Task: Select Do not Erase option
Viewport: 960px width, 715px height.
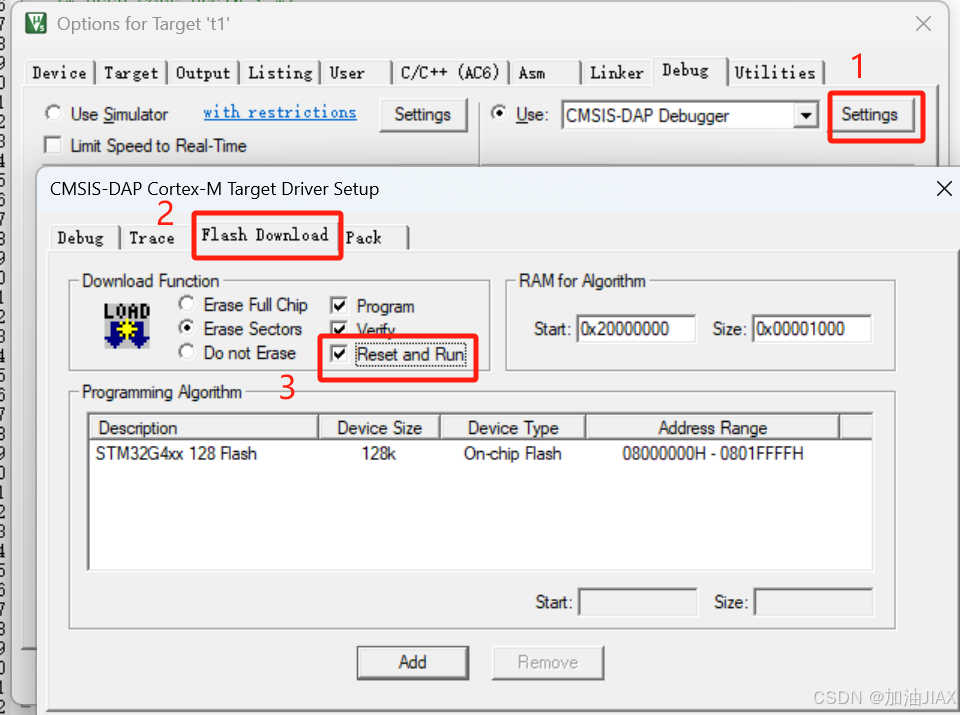Action: point(187,352)
